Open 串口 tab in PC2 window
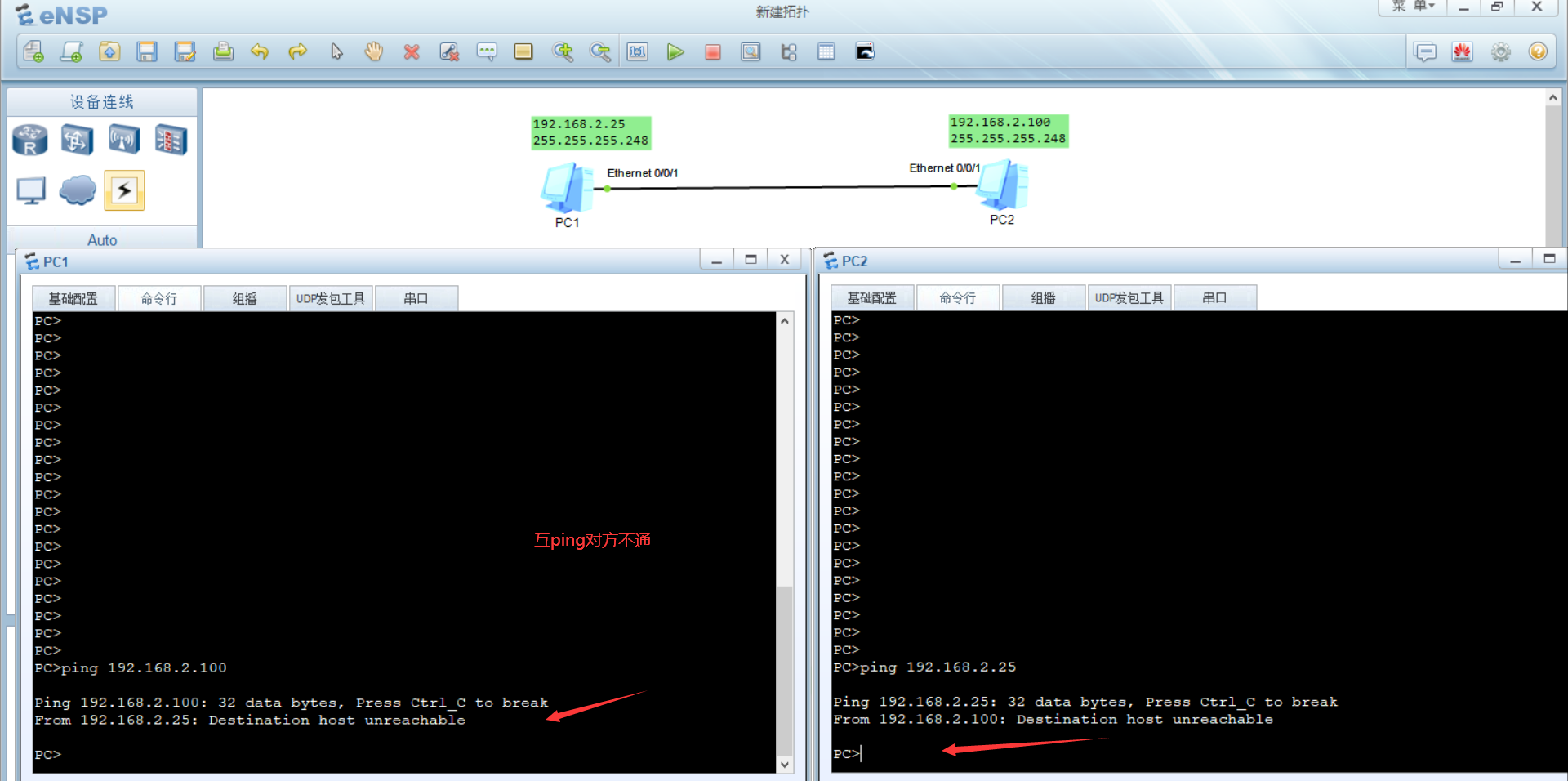 coord(1215,298)
